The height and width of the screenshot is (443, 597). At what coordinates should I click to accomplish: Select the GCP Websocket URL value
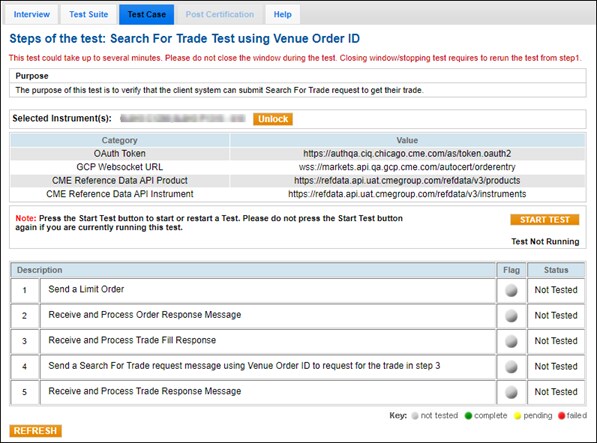pos(407,167)
